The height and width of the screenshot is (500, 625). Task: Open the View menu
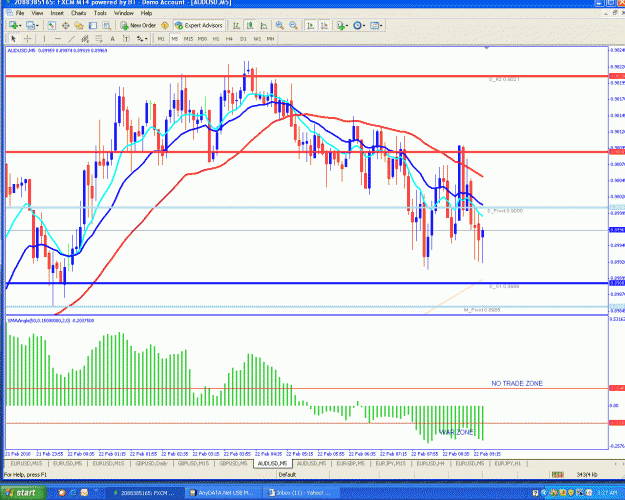[37, 13]
